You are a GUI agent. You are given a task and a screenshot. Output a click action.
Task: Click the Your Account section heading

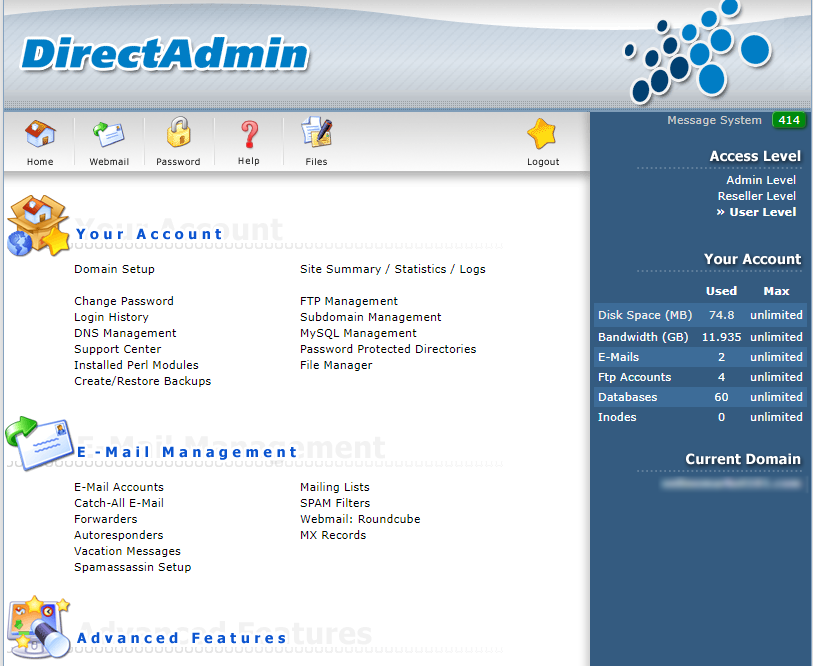(149, 234)
